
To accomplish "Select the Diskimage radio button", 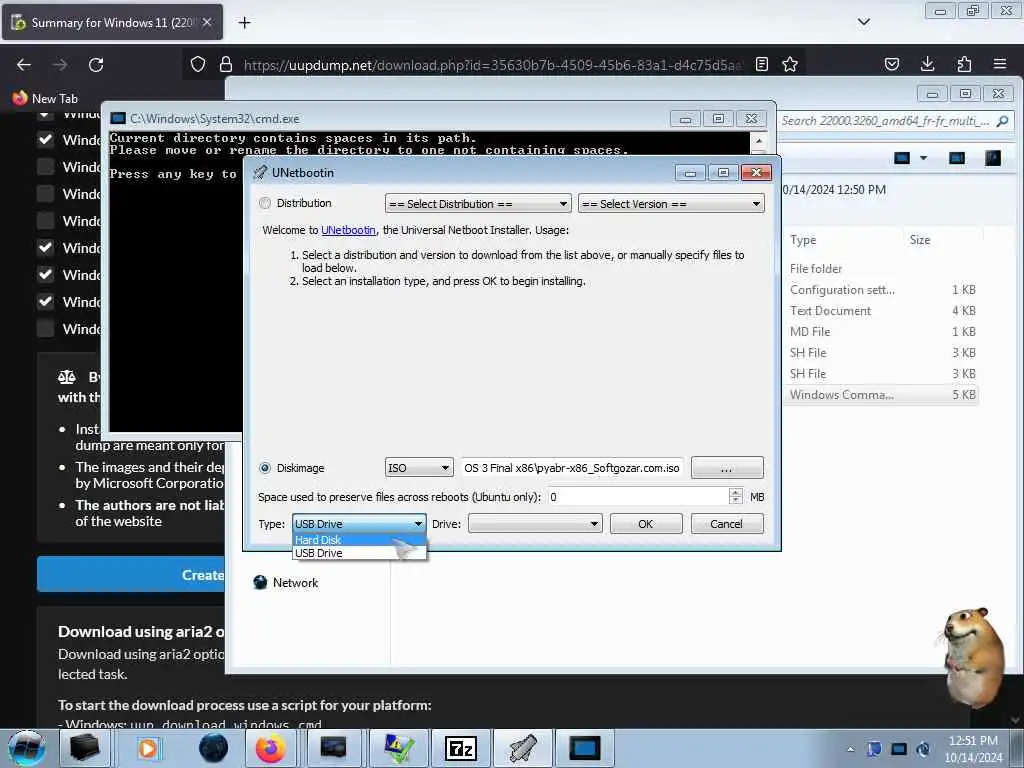I will pos(264,468).
